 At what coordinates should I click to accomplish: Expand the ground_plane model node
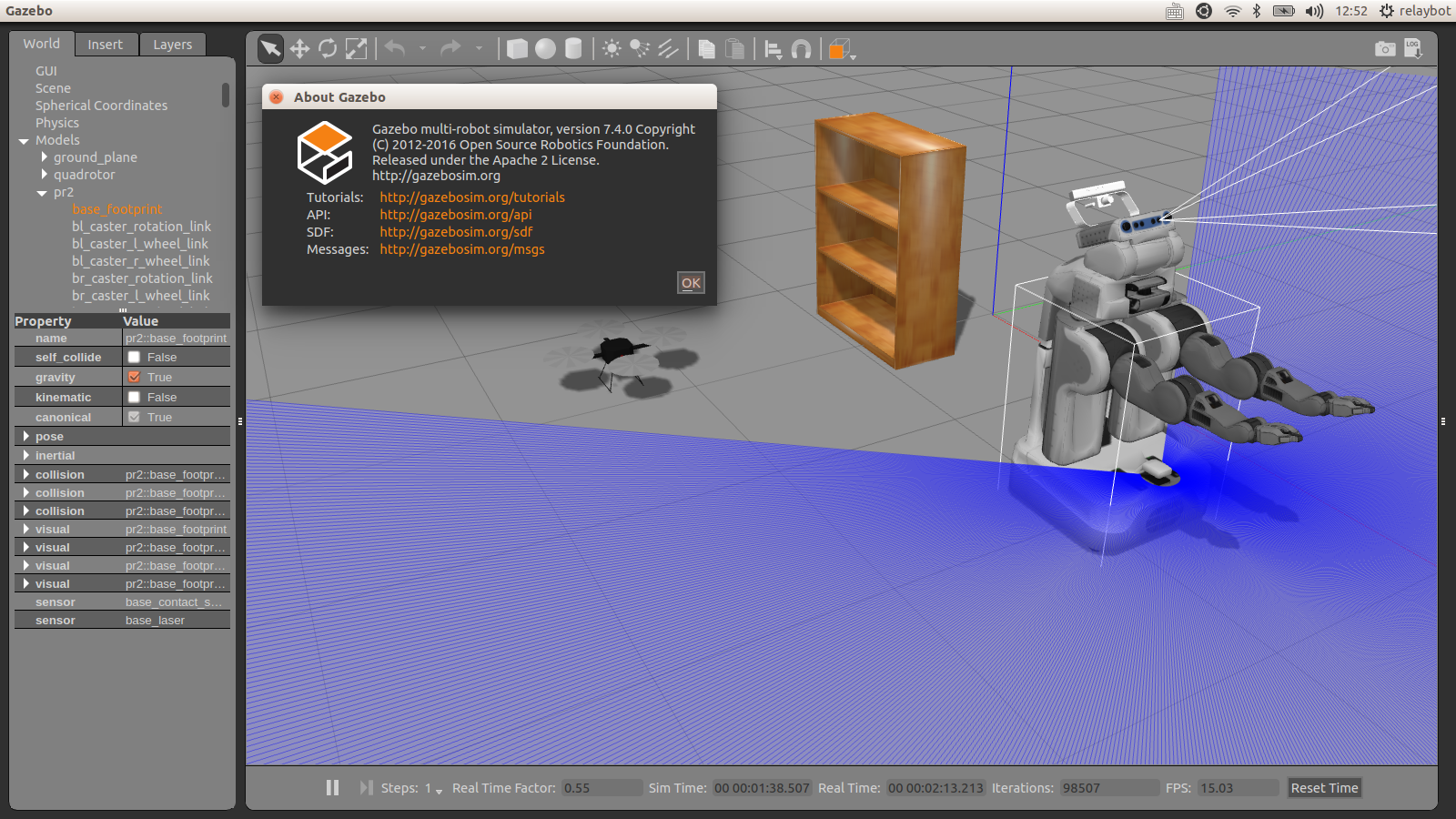(x=44, y=157)
